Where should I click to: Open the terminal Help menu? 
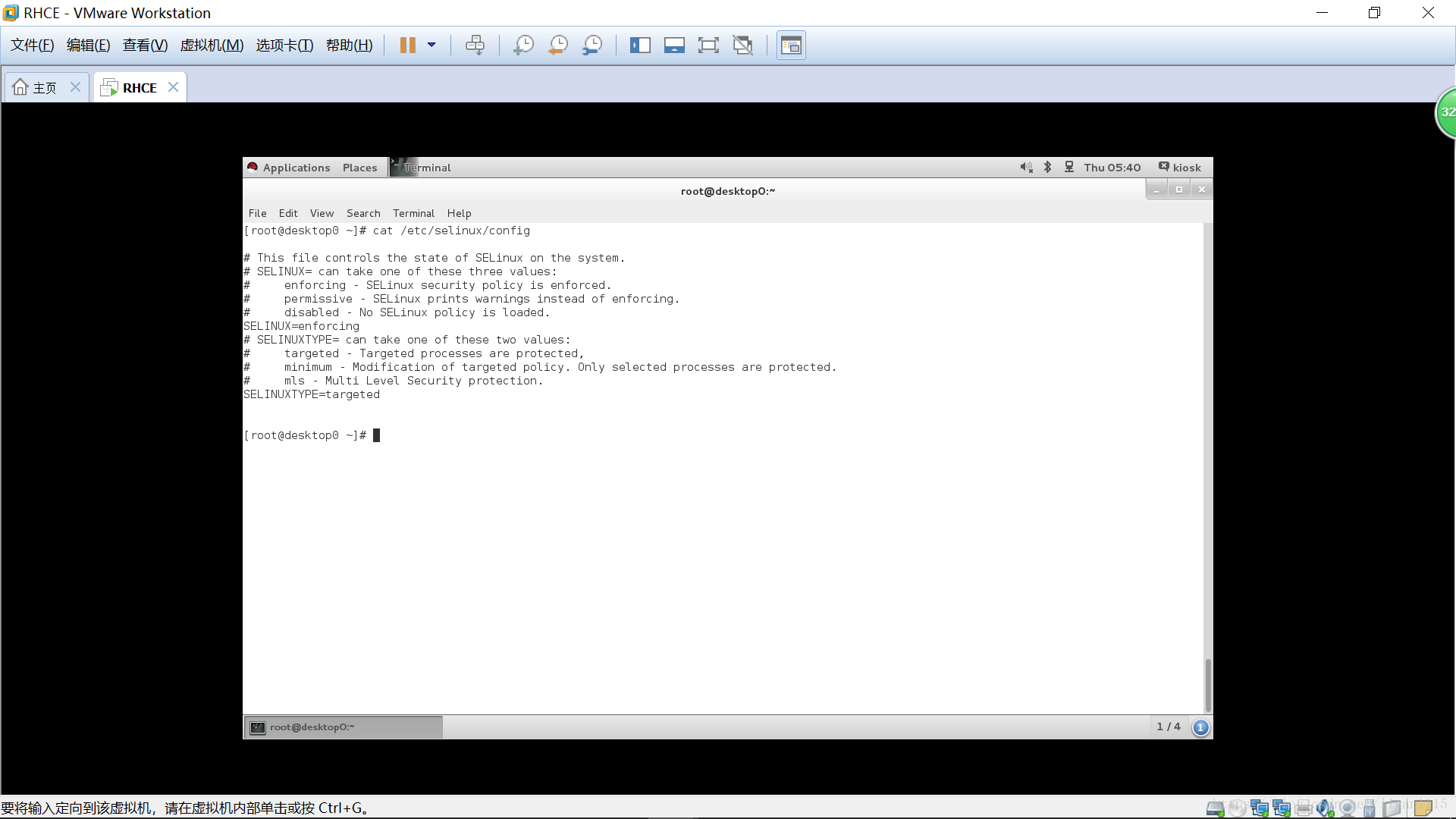coord(459,214)
